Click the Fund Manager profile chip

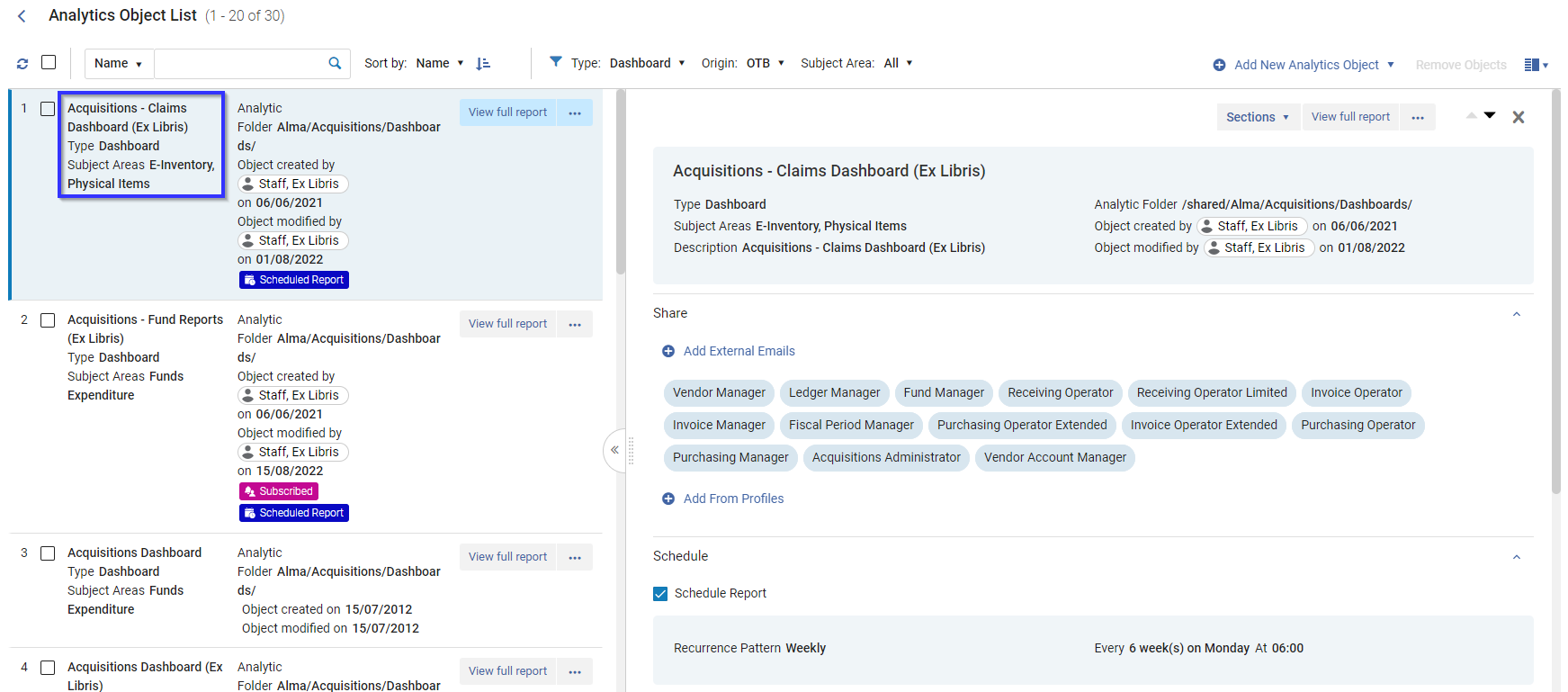point(944,392)
